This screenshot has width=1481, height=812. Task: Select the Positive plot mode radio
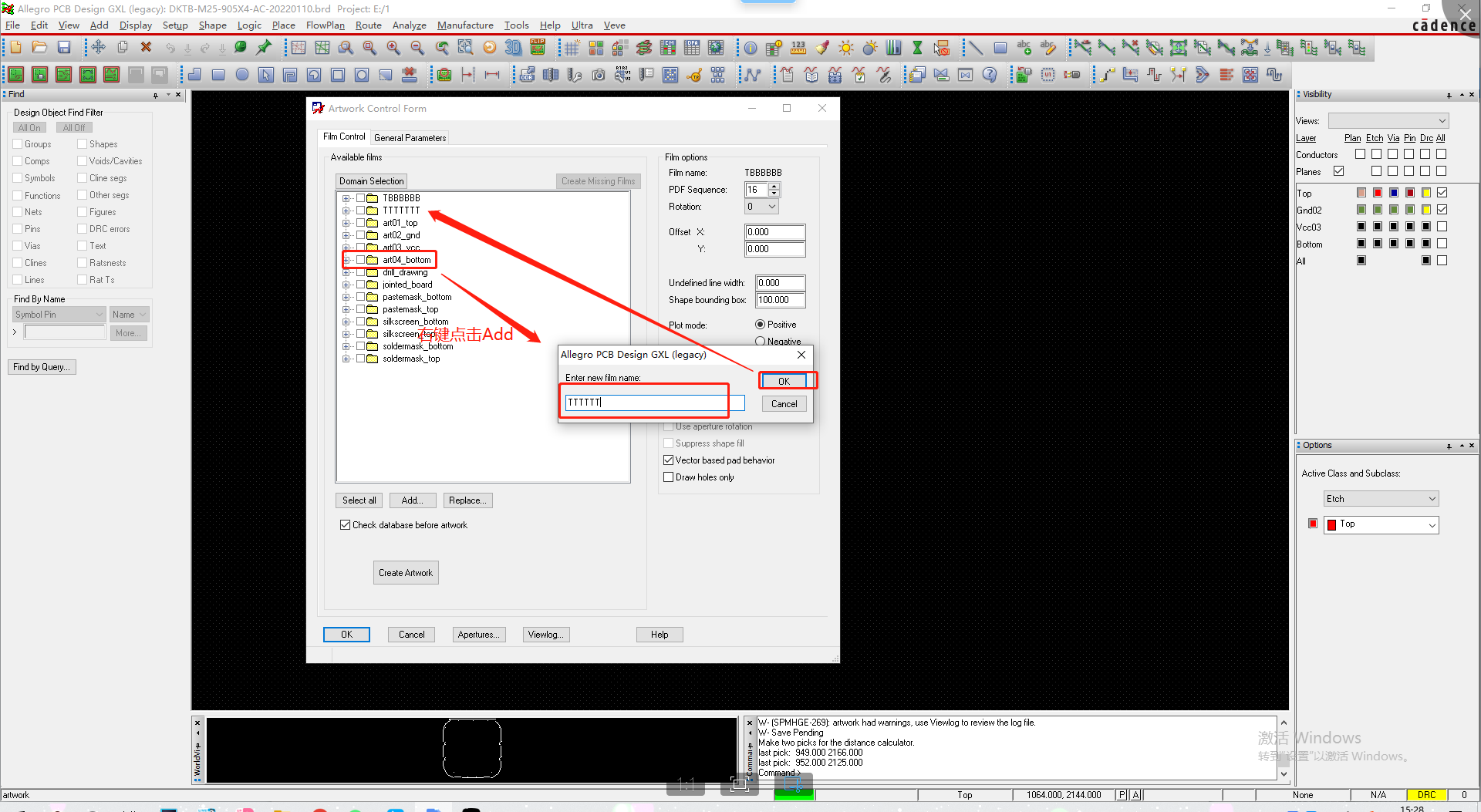[x=760, y=325]
